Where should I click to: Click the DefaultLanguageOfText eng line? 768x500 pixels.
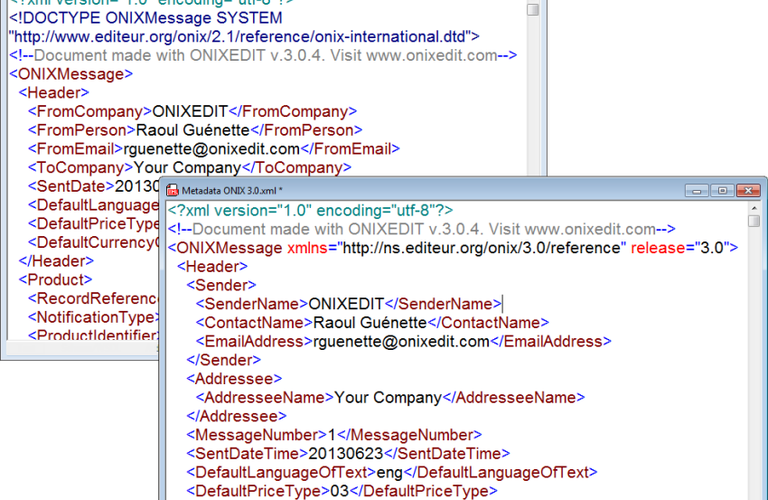(392, 472)
